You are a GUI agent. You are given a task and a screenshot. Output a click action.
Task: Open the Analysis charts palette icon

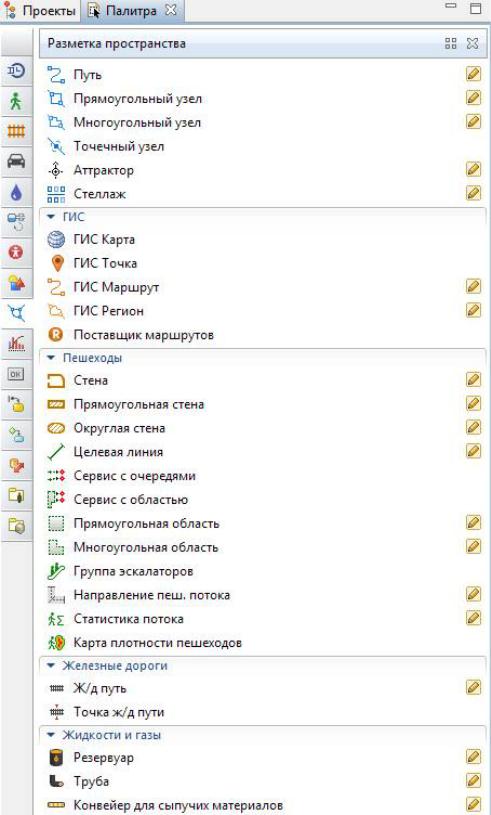[16, 343]
